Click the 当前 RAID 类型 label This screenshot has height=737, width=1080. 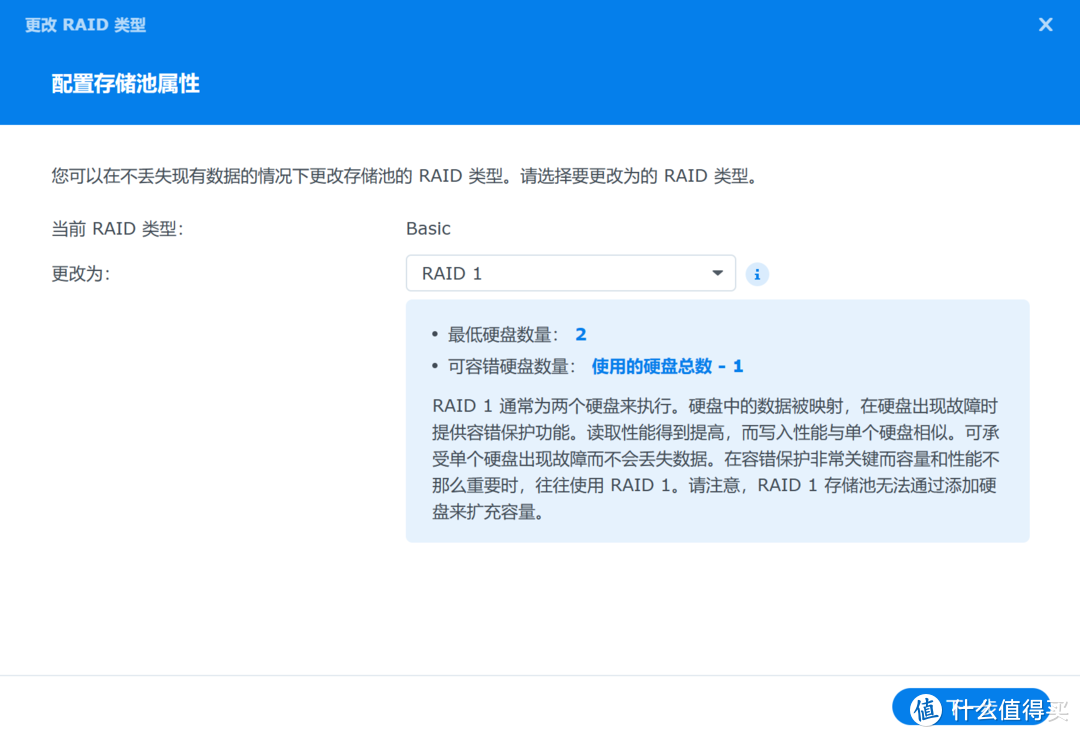point(115,228)
